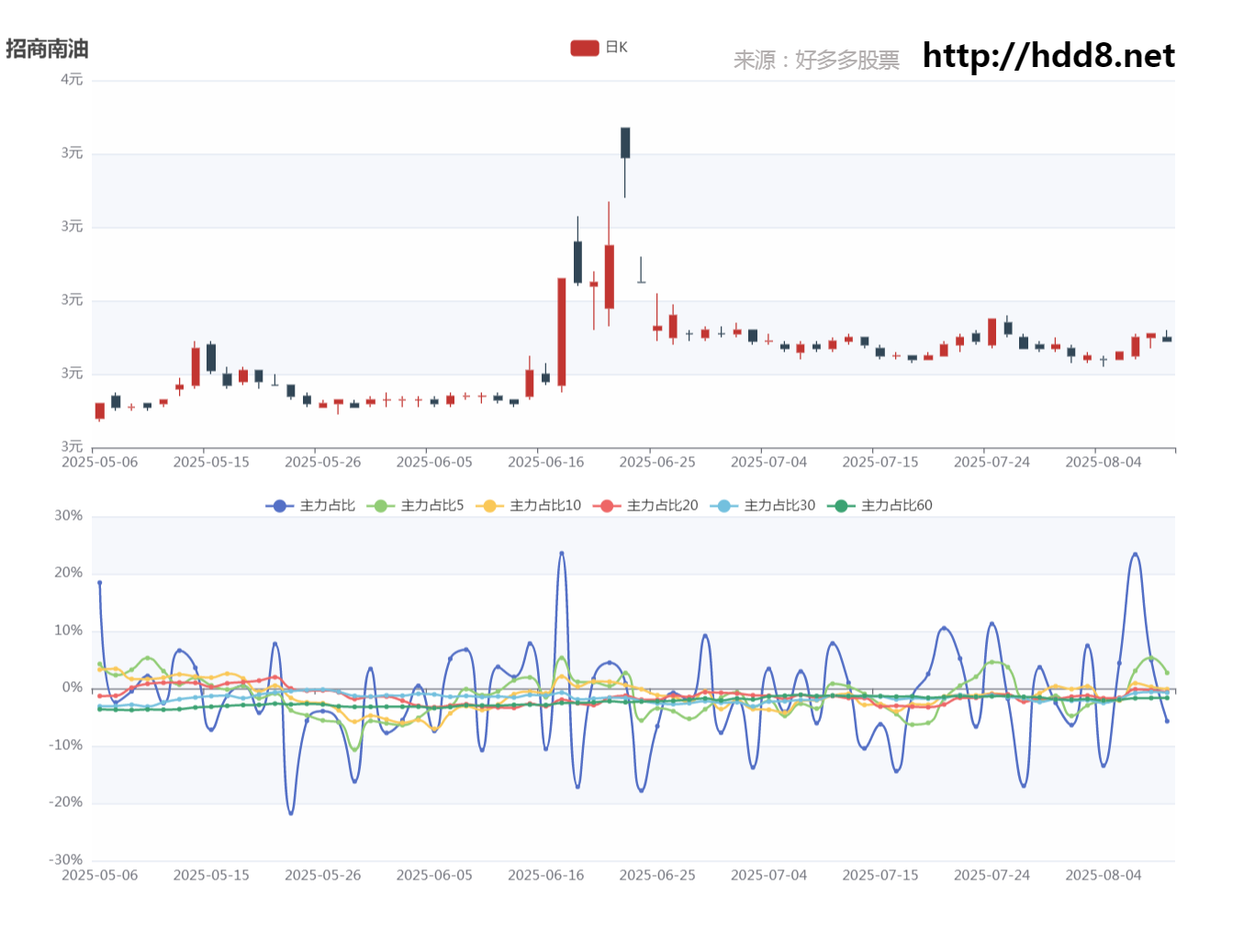1255x952 pixels.
Task: Toggle the 主力占比5 green legend entry
Action: [415, 506]
